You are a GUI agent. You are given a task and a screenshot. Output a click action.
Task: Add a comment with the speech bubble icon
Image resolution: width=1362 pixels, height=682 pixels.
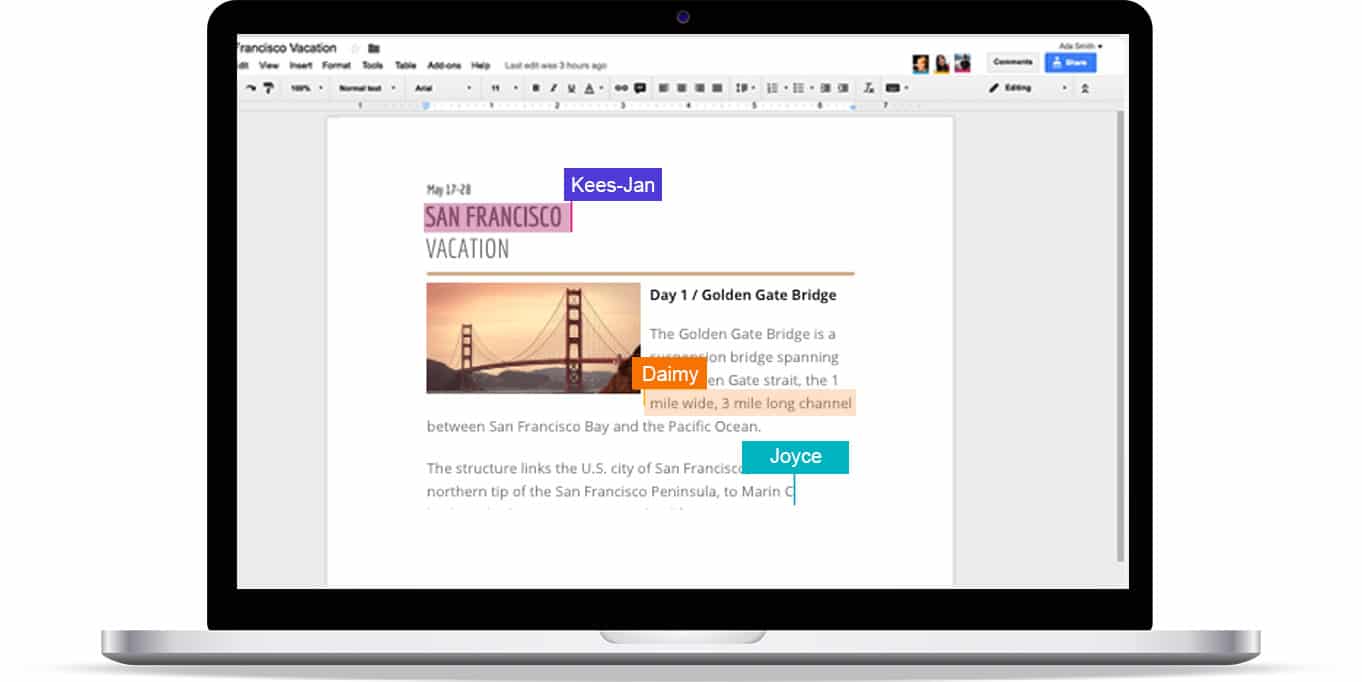pos(639,88)
